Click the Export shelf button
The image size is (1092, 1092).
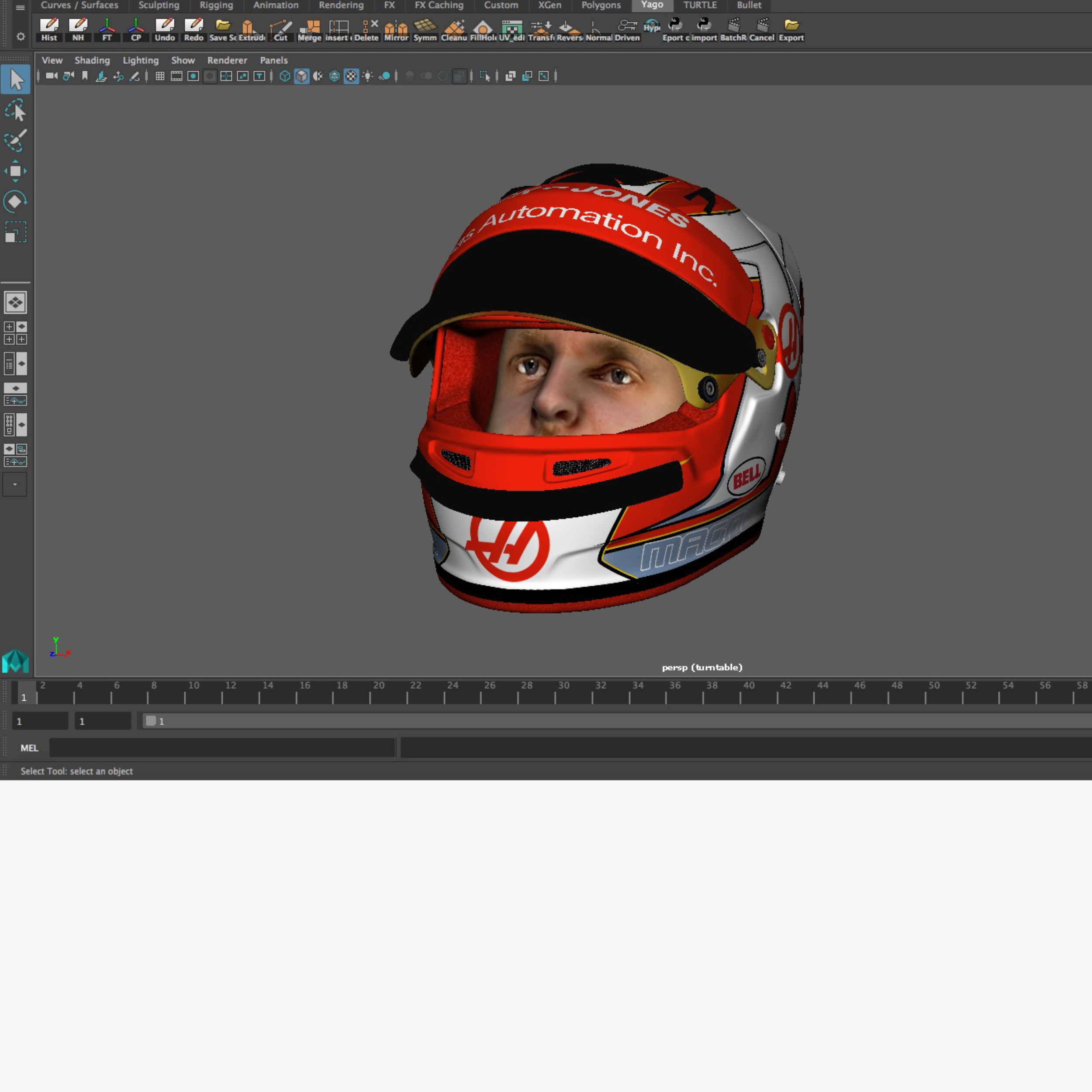click(x=791, y=30)
